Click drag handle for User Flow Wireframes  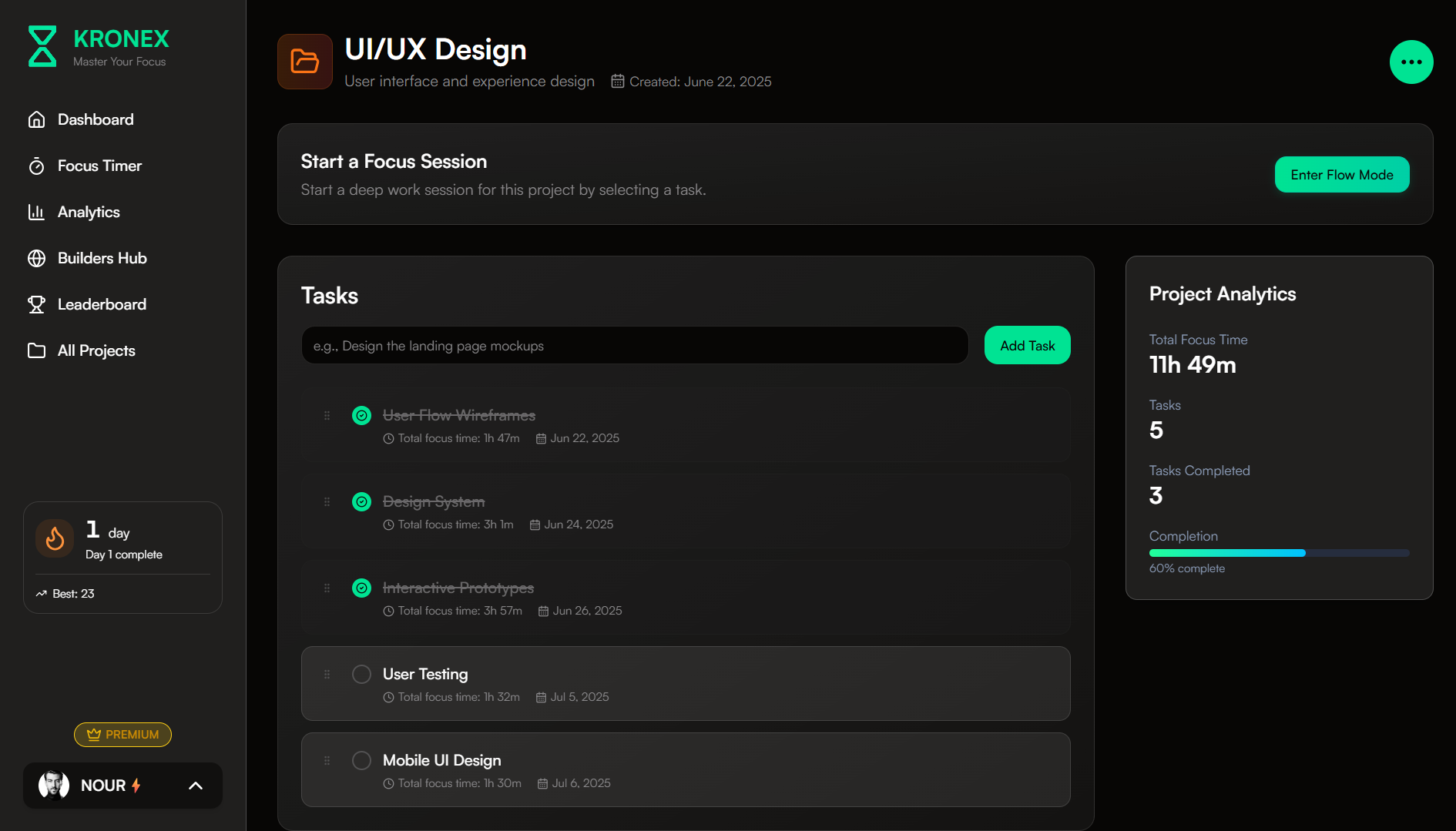327,416
